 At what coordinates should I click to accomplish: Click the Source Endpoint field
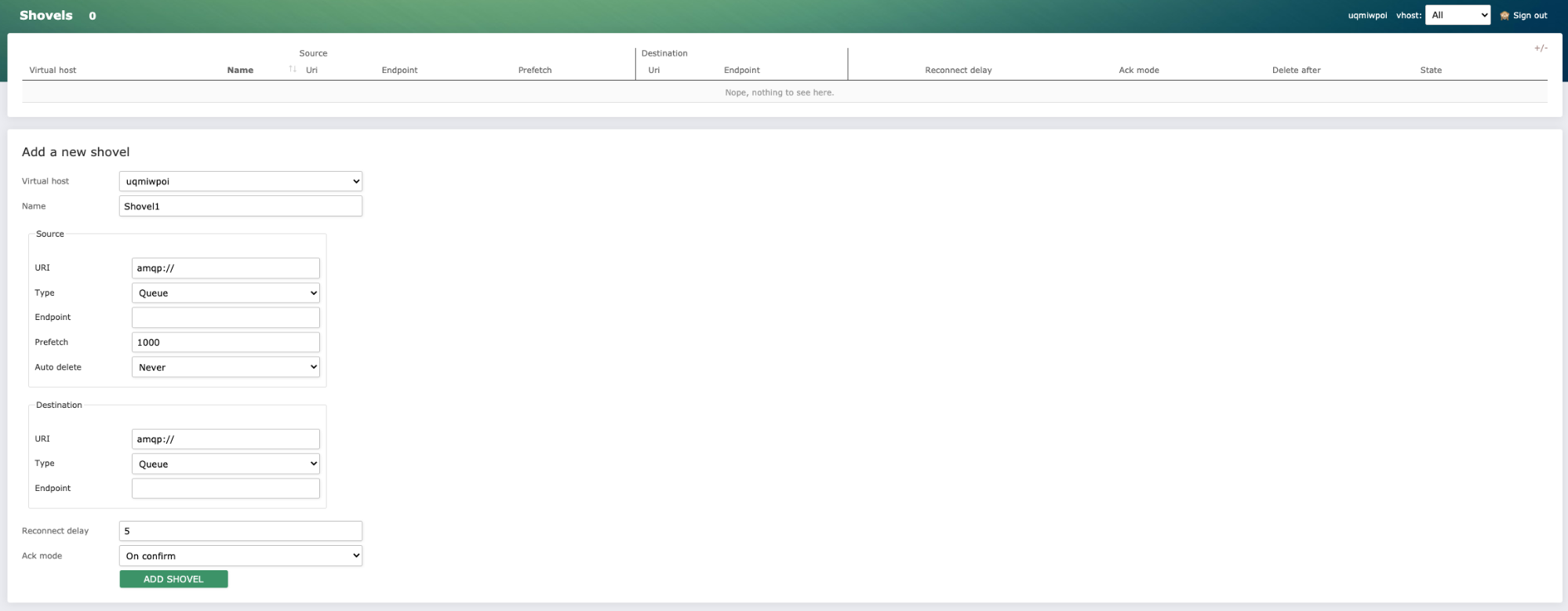[226, 317]
